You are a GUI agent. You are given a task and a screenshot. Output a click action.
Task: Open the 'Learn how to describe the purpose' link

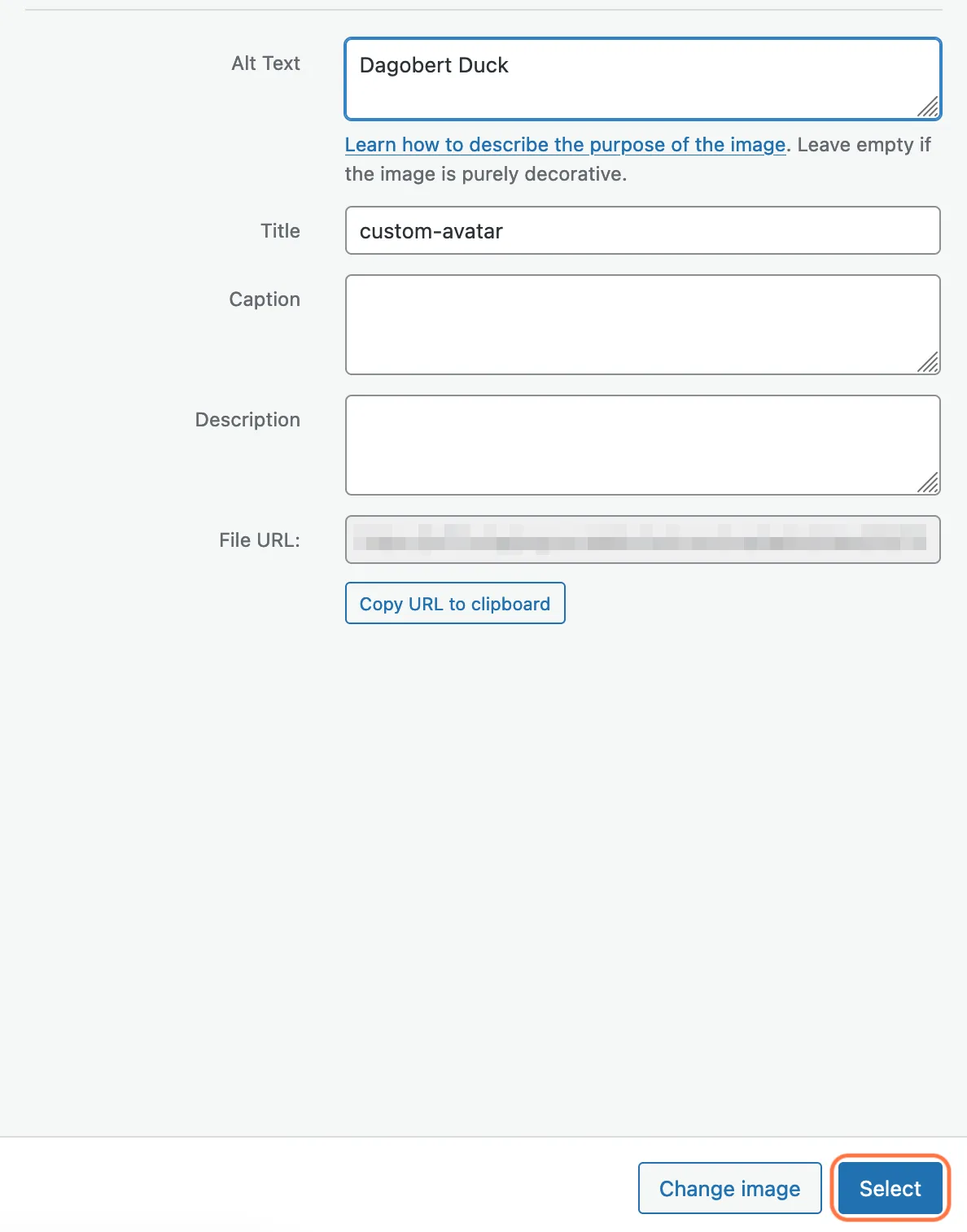pyautogui.click(x=565, y=145)
